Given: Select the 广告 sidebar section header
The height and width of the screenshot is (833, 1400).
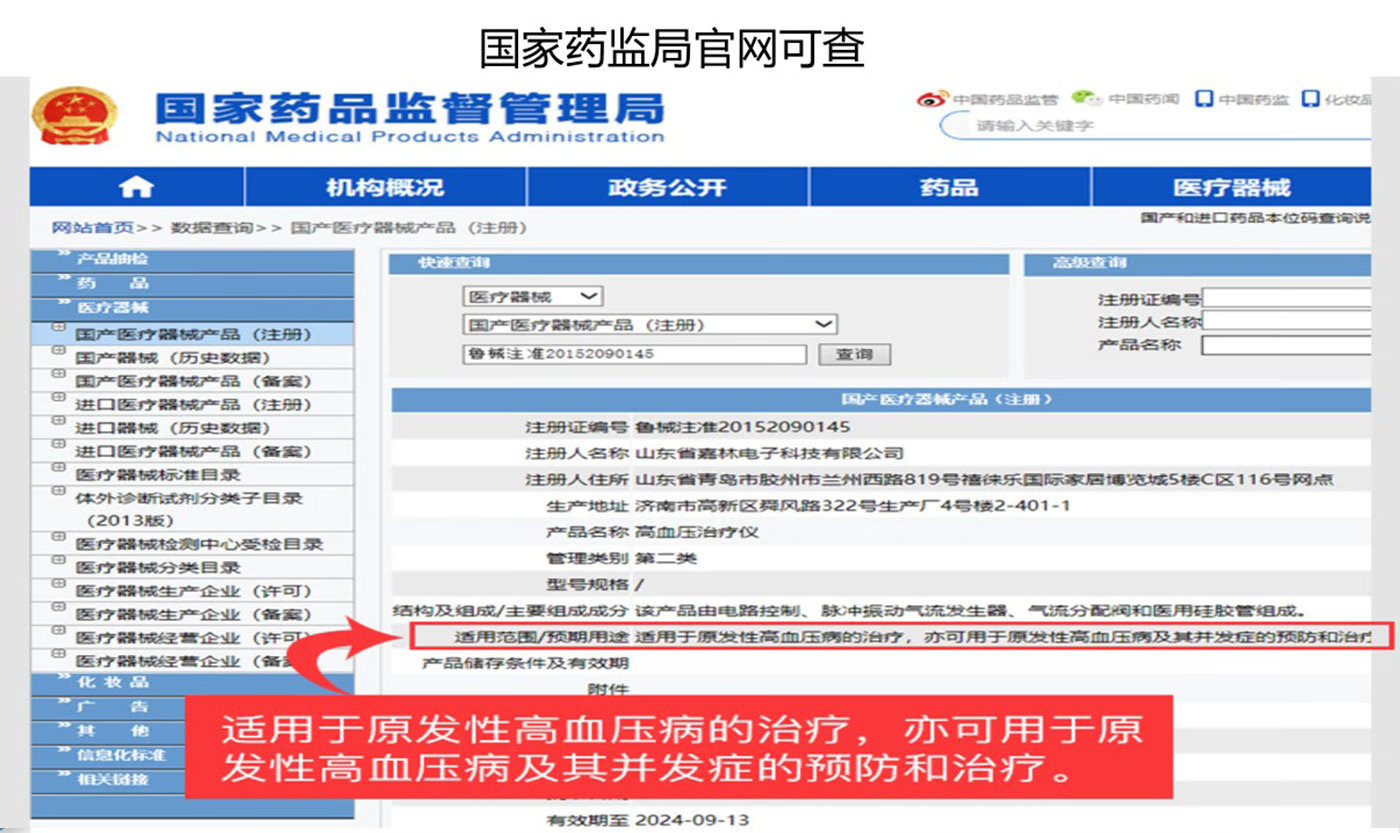Looking at the screenshot, I should coord(192,706).
